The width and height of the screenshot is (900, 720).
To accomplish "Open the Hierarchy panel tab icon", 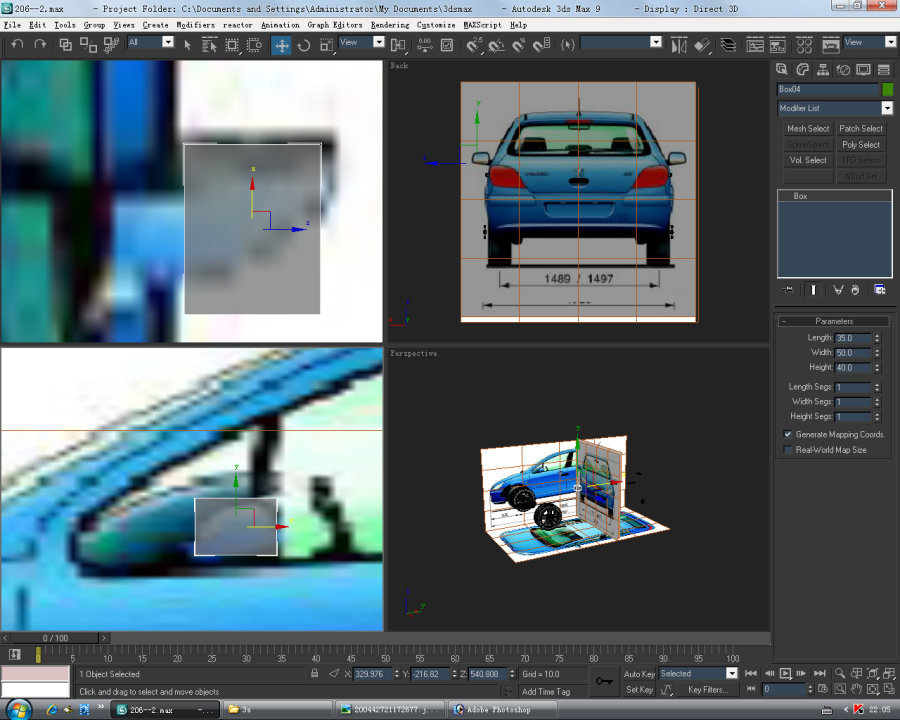I will (x=823, y=69).
